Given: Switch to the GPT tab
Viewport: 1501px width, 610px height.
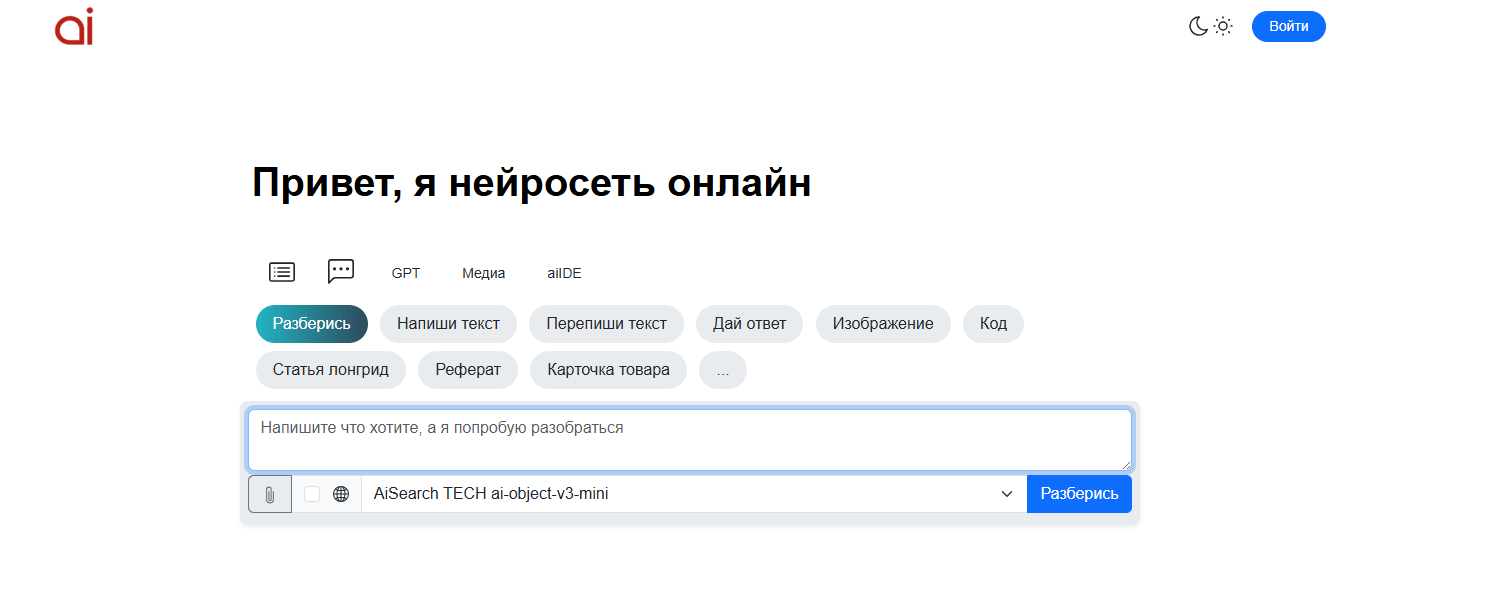Looking at the screenshot, I should [x=406, y=273].
